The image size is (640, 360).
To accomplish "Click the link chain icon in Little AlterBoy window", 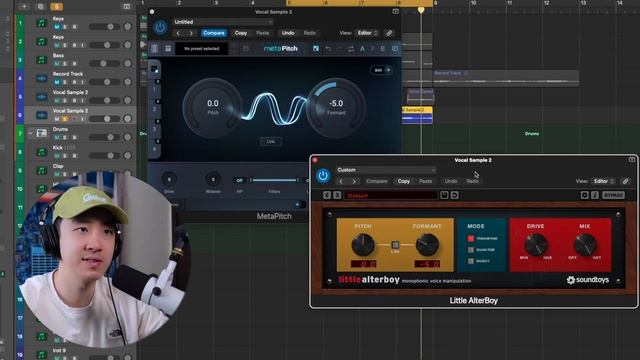I will pyautogui.click(x=625, y=181).
